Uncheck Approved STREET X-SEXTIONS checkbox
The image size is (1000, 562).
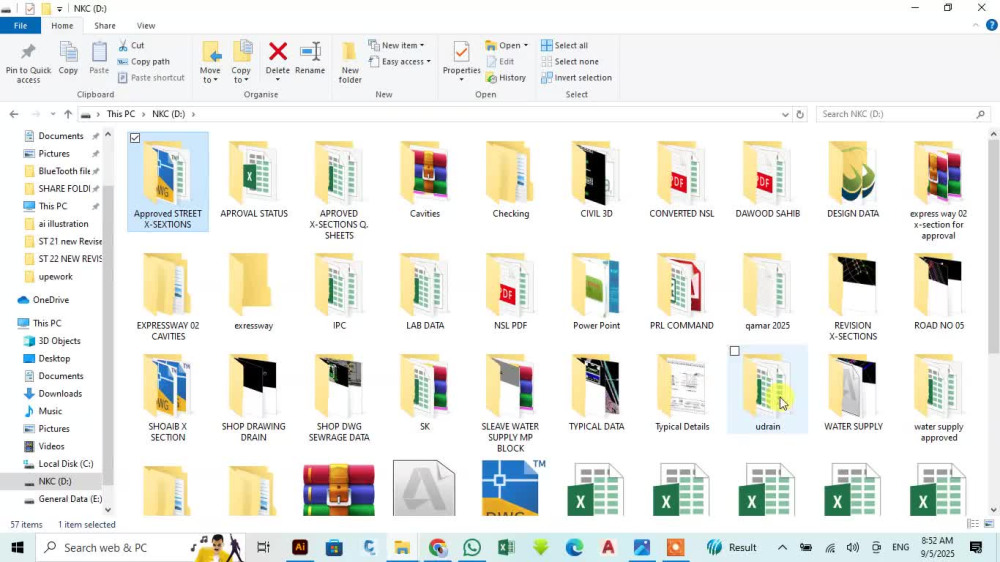point(135,138)
